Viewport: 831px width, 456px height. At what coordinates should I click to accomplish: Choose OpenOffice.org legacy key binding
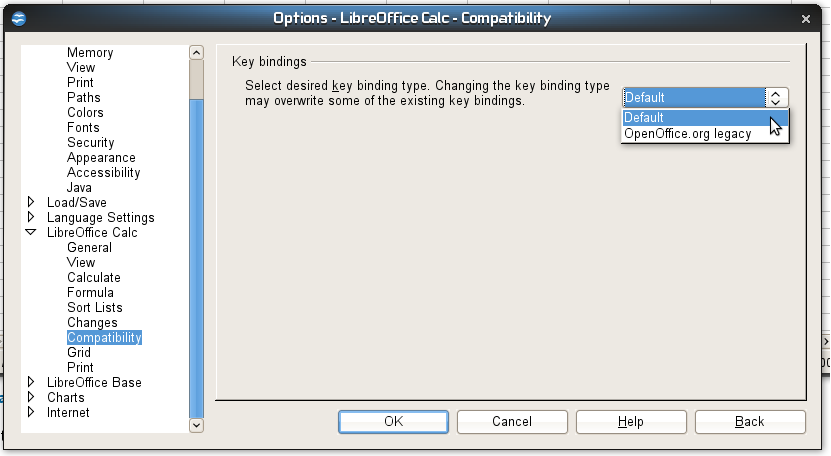pyautogui.click(x=687, y=134)
